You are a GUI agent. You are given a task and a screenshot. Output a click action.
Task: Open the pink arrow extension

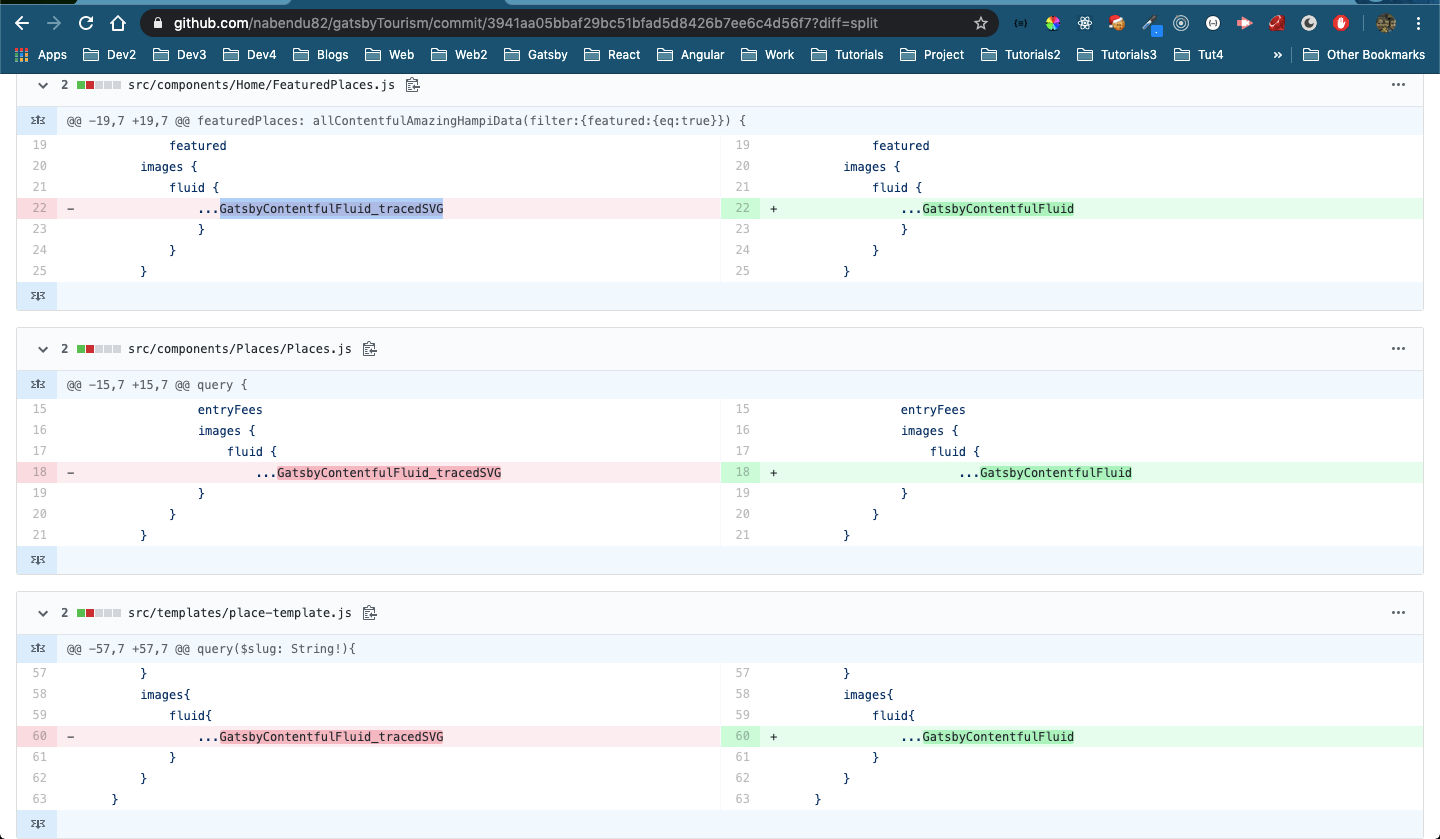tap(1244, 23)
